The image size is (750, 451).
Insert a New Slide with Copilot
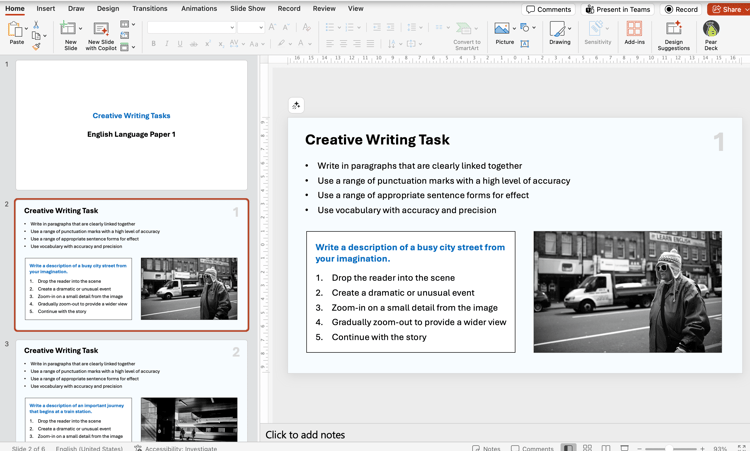(101, 34)
